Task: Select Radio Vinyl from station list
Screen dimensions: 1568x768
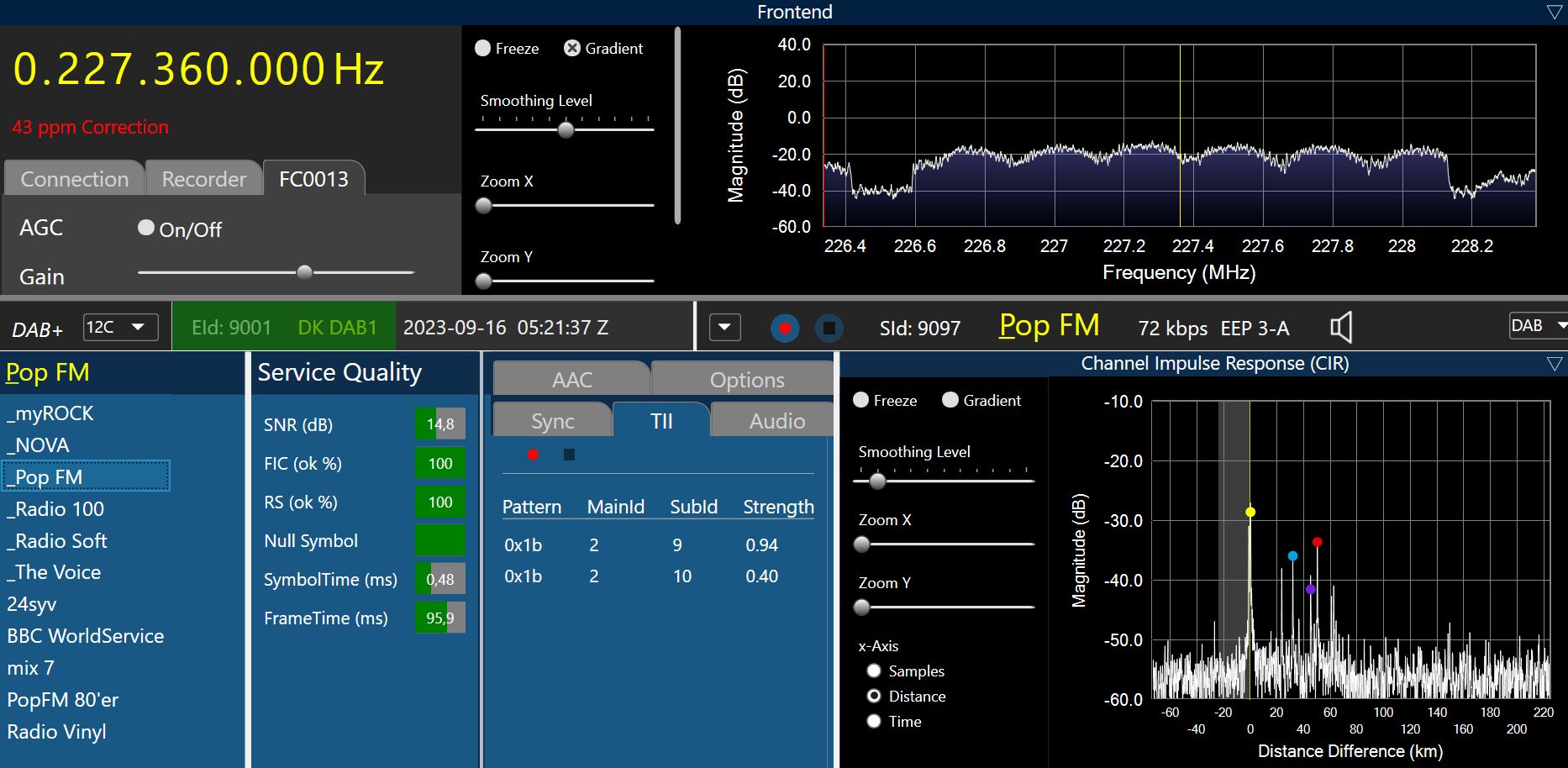Action: pos(57,732)
